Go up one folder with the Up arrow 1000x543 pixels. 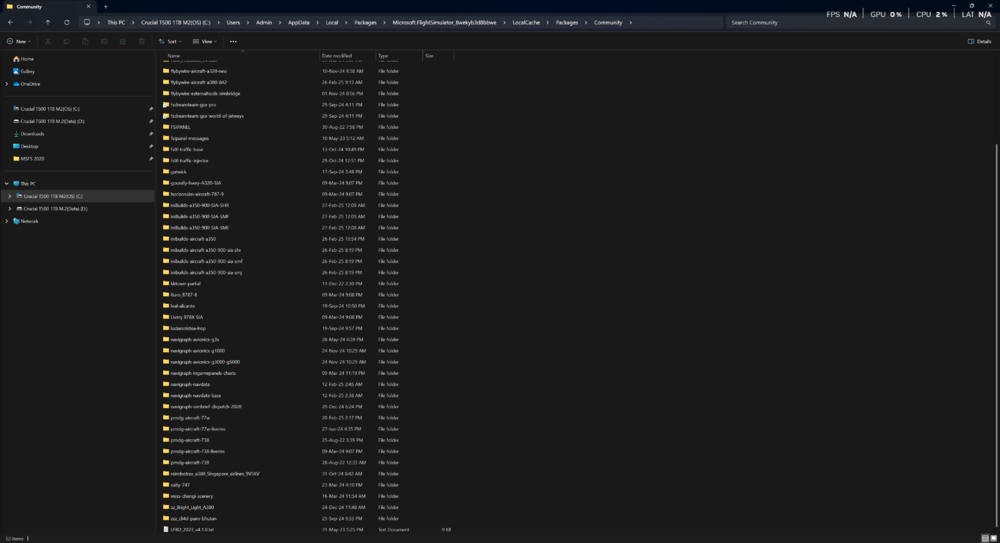tap(47, 22)
